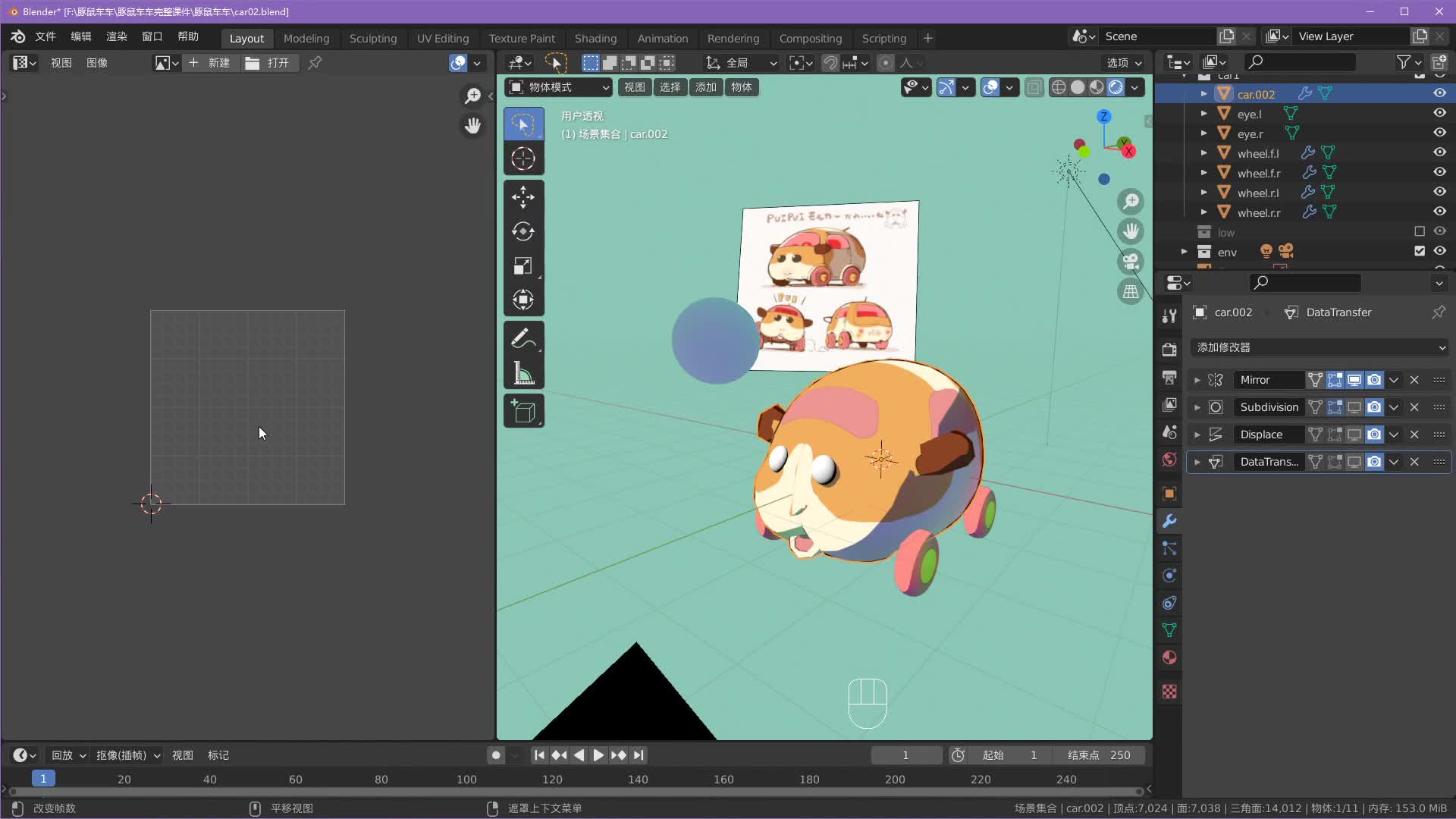Enable the low collection checkbox
Screen dimensions: 1456x819
click(1420, 231)
